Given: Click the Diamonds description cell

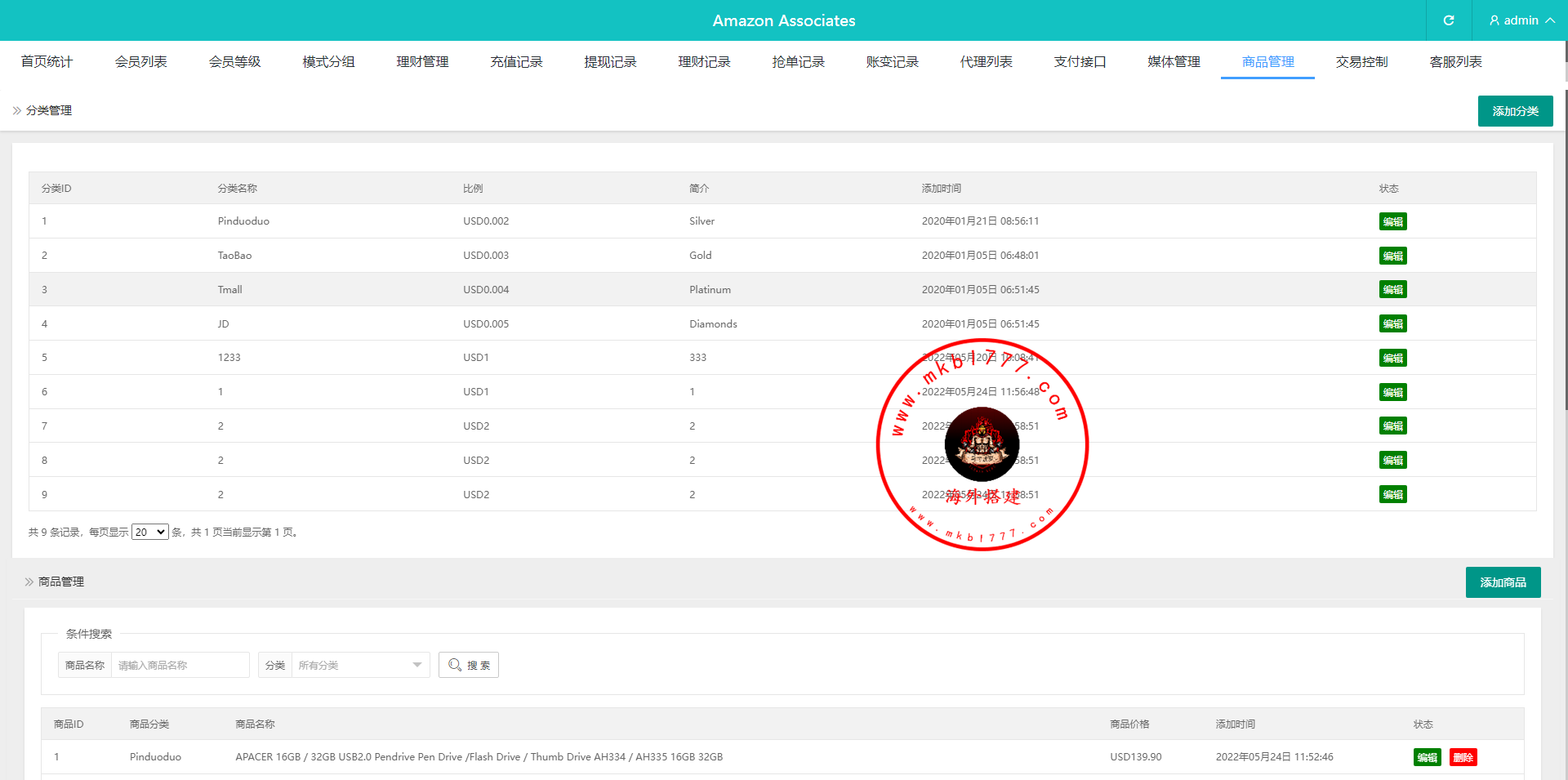Looking at the screenshot, I should tap(713, 323).
